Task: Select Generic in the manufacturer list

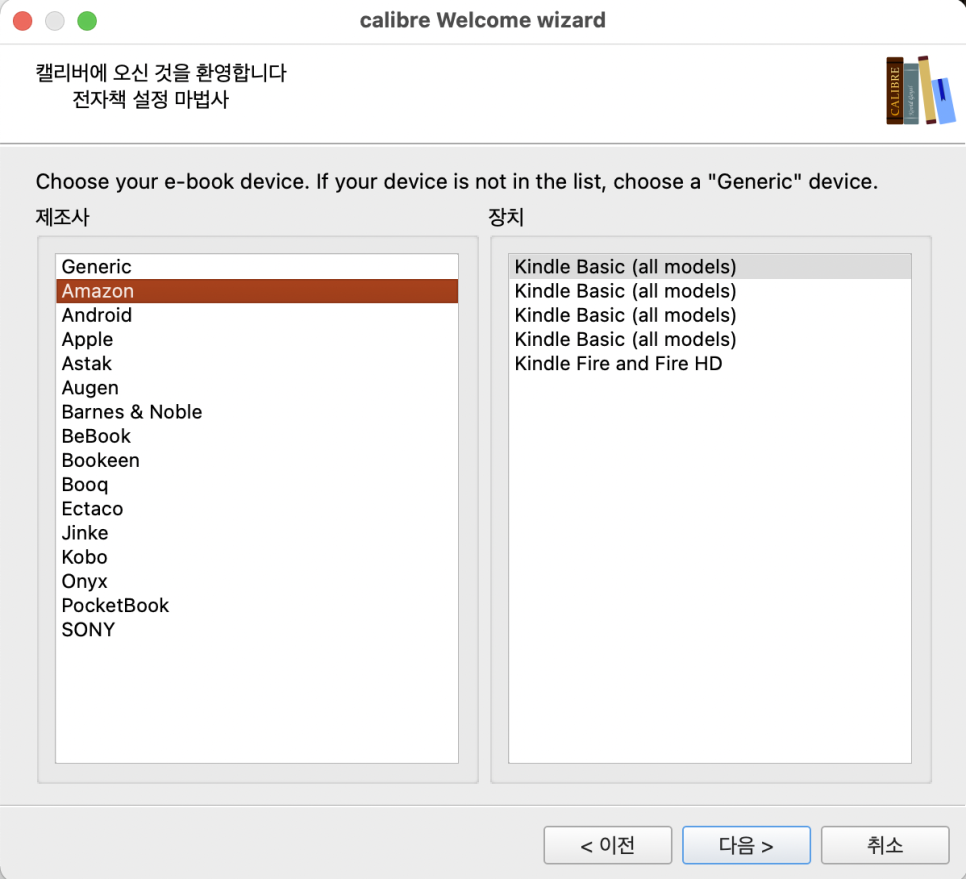Action: coord(257,267)
